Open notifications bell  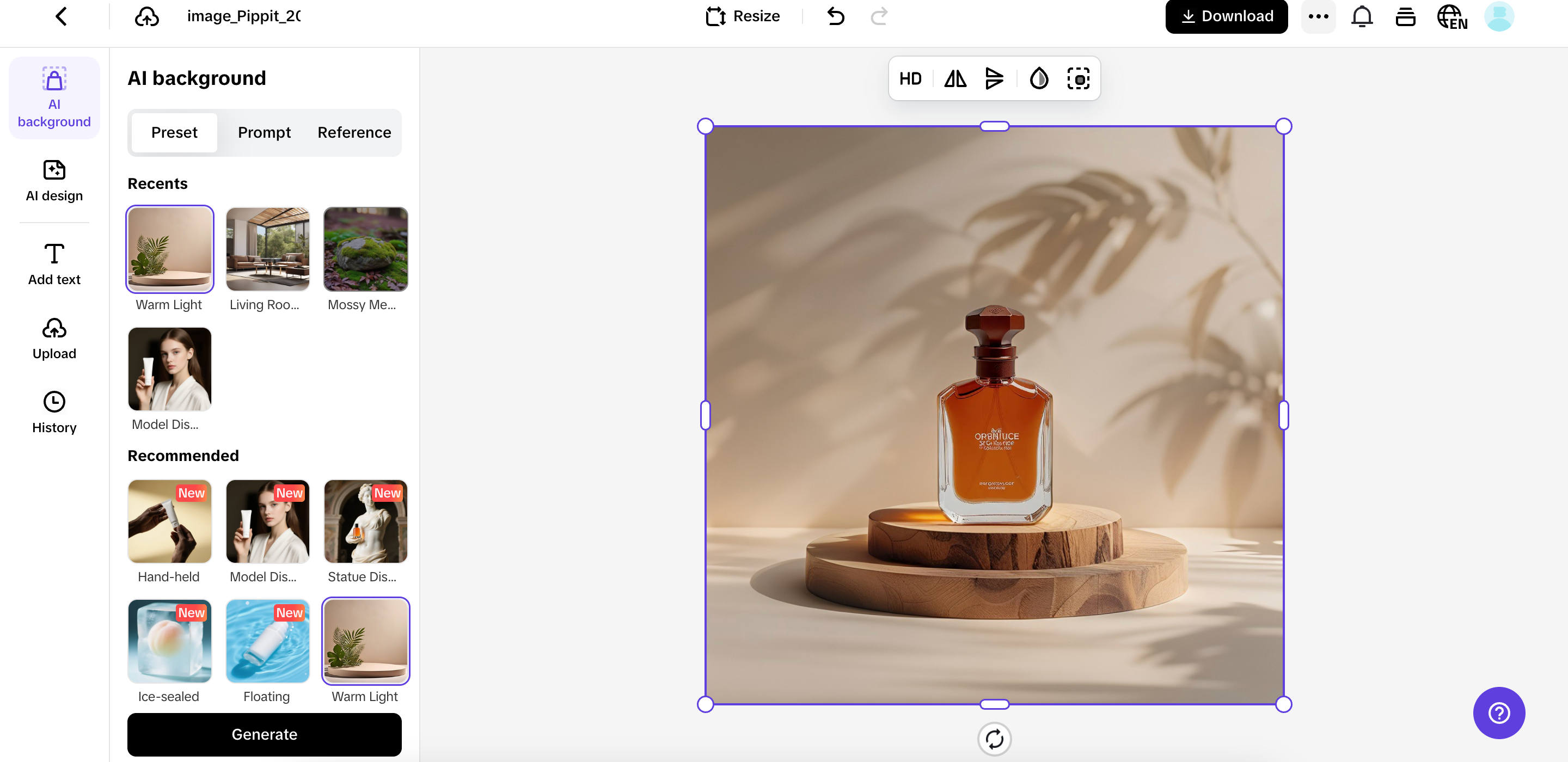[1361, 16]
